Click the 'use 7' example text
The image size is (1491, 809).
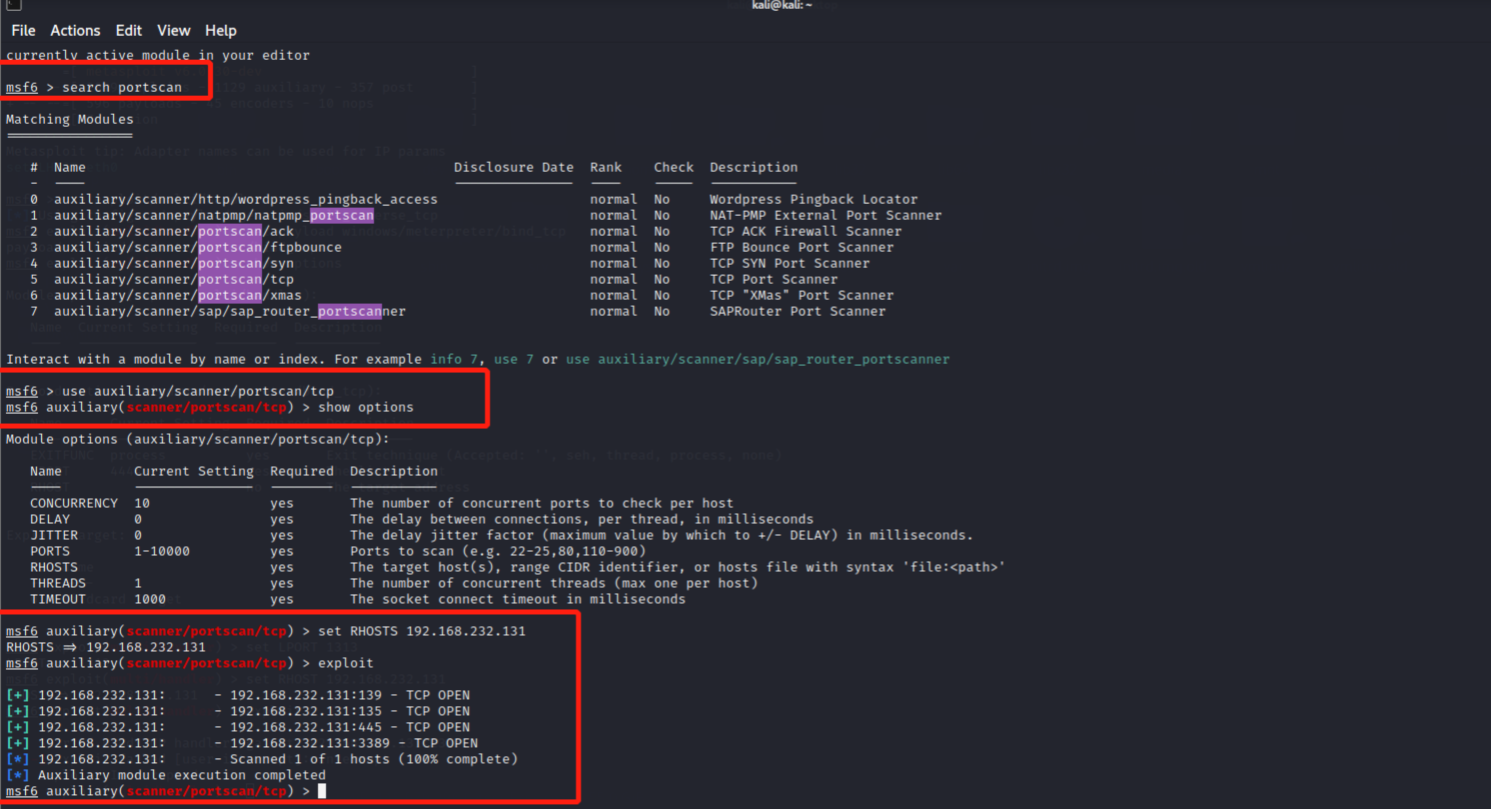(x=514, y=359)
